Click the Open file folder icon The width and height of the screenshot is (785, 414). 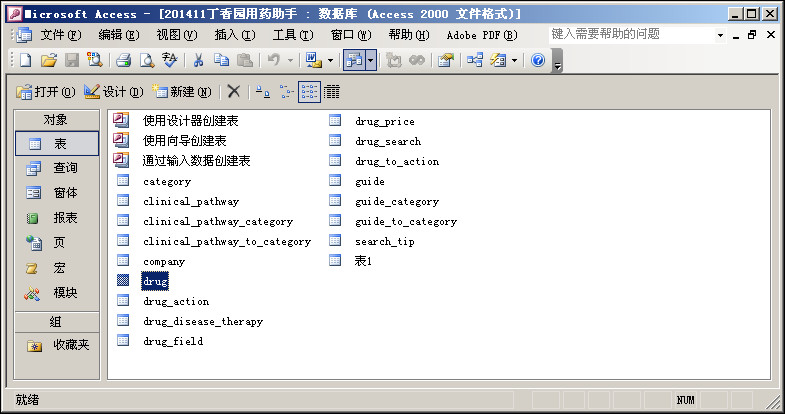(49, 61)
